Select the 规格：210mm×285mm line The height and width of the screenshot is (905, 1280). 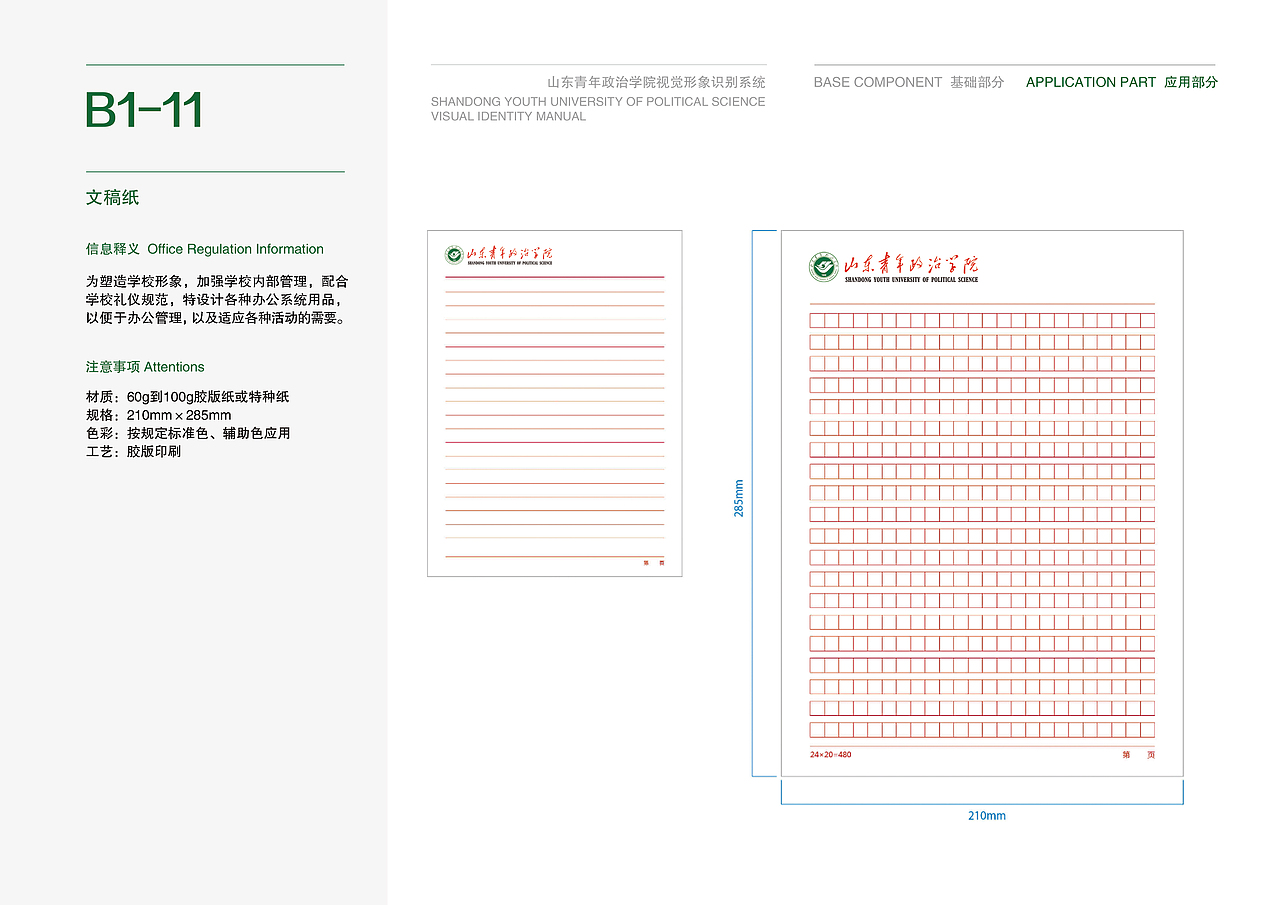158,415
